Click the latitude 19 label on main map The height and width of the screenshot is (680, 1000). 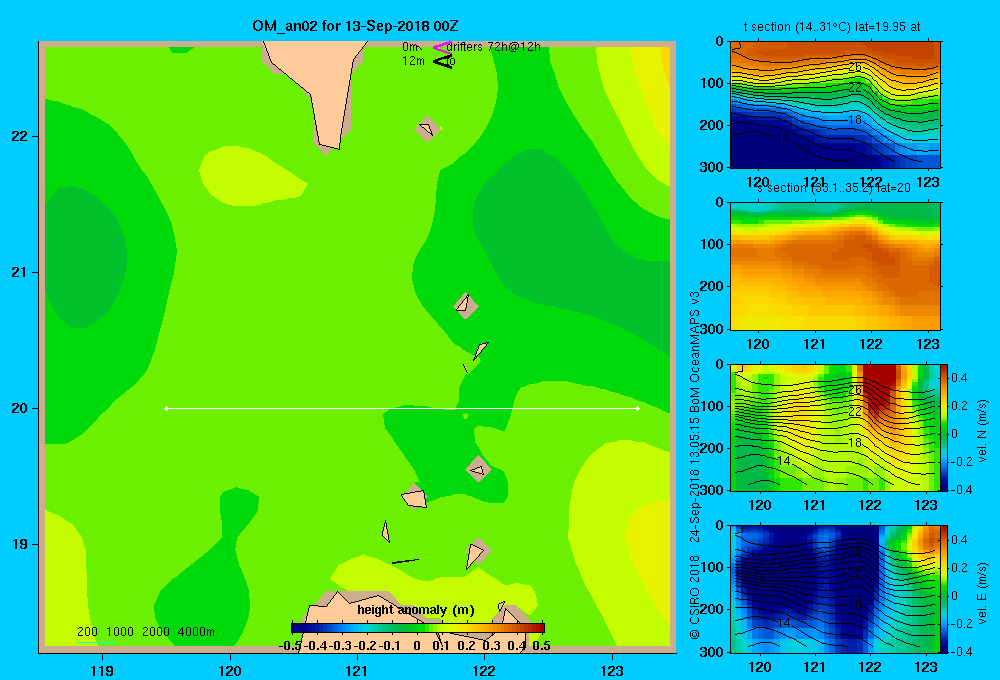[x=19, y=544]
